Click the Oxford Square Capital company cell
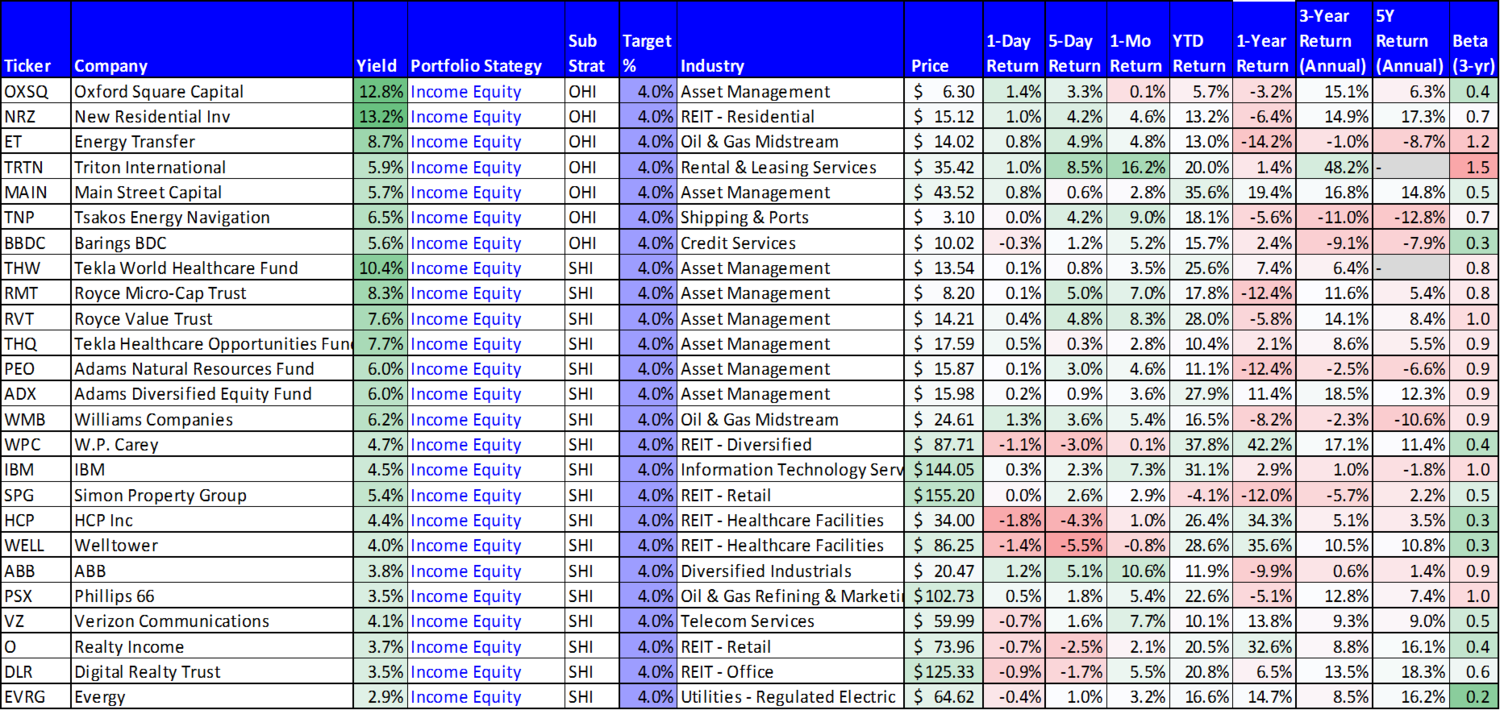The width and height of the screenshot is (1500, 710). pyautogui.click(x=212, y=92)
